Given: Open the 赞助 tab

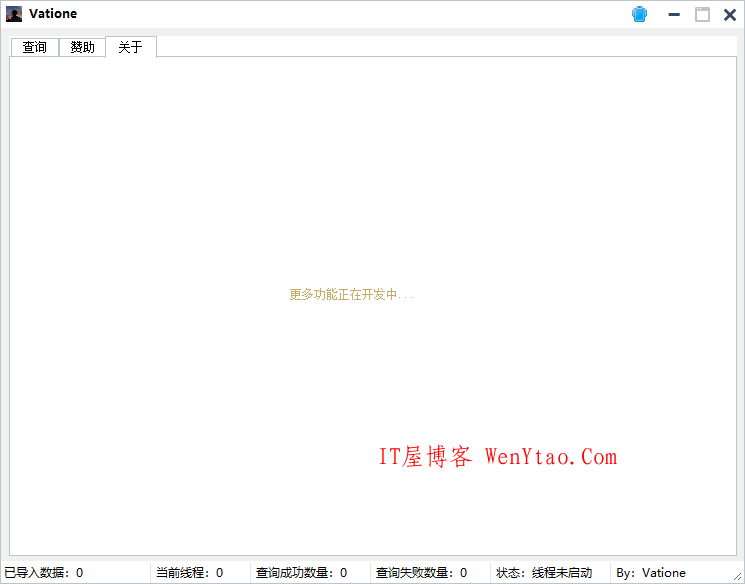Looking at the screenshot, I should (x=82, y=48).
